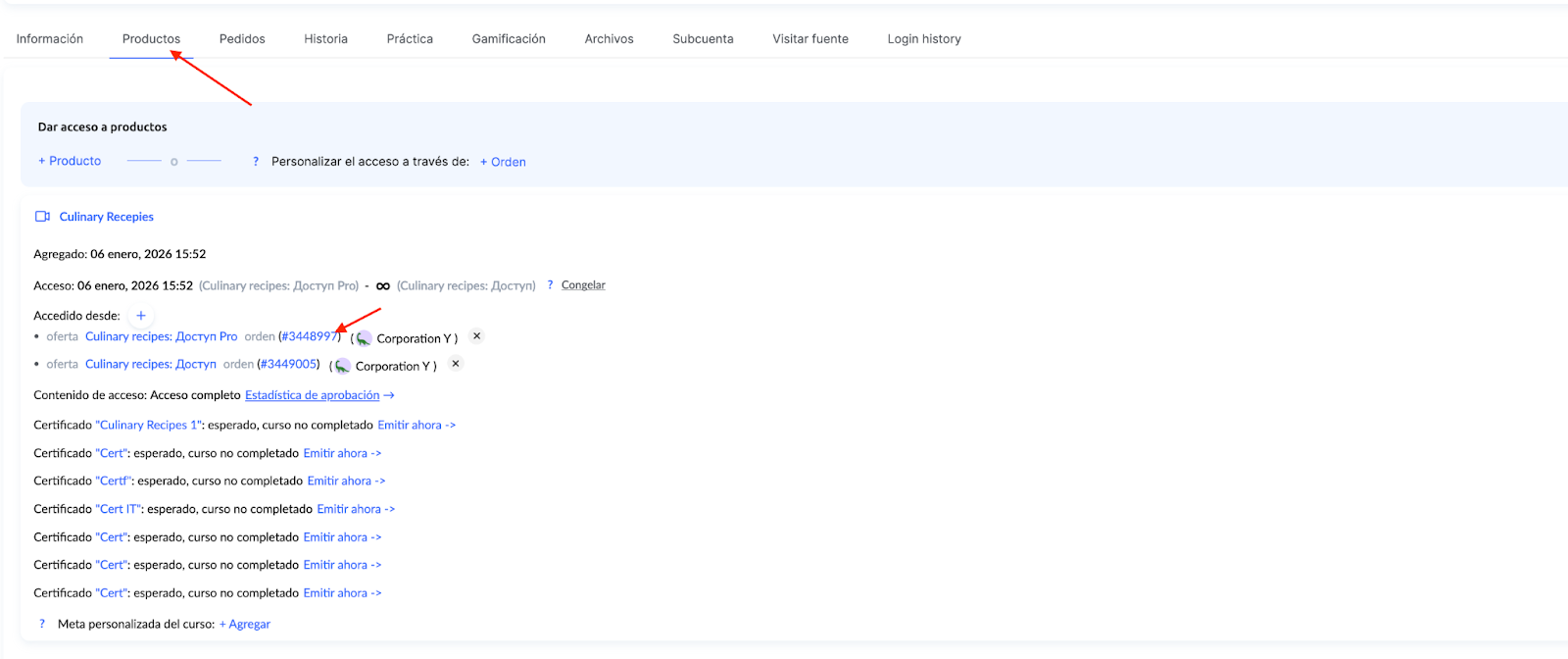Remove the offer with order #3449005
This screenshot has height=659, width=1568.
(456, 364)
